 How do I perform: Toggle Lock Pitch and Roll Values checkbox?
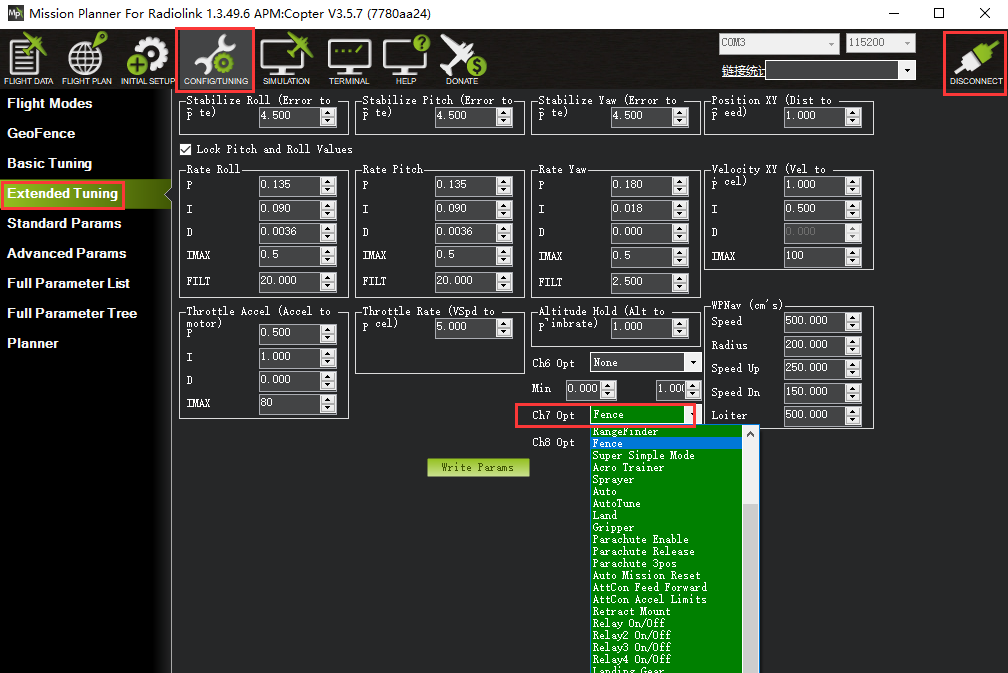[185, 149]
